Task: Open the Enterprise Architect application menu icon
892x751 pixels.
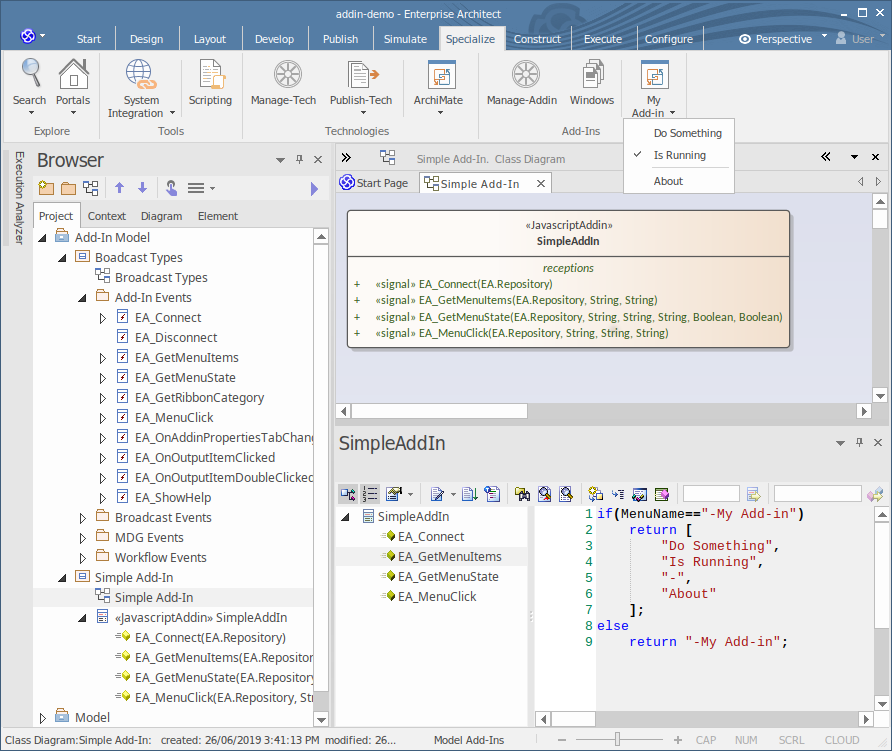Action: (x=28, y=36)
